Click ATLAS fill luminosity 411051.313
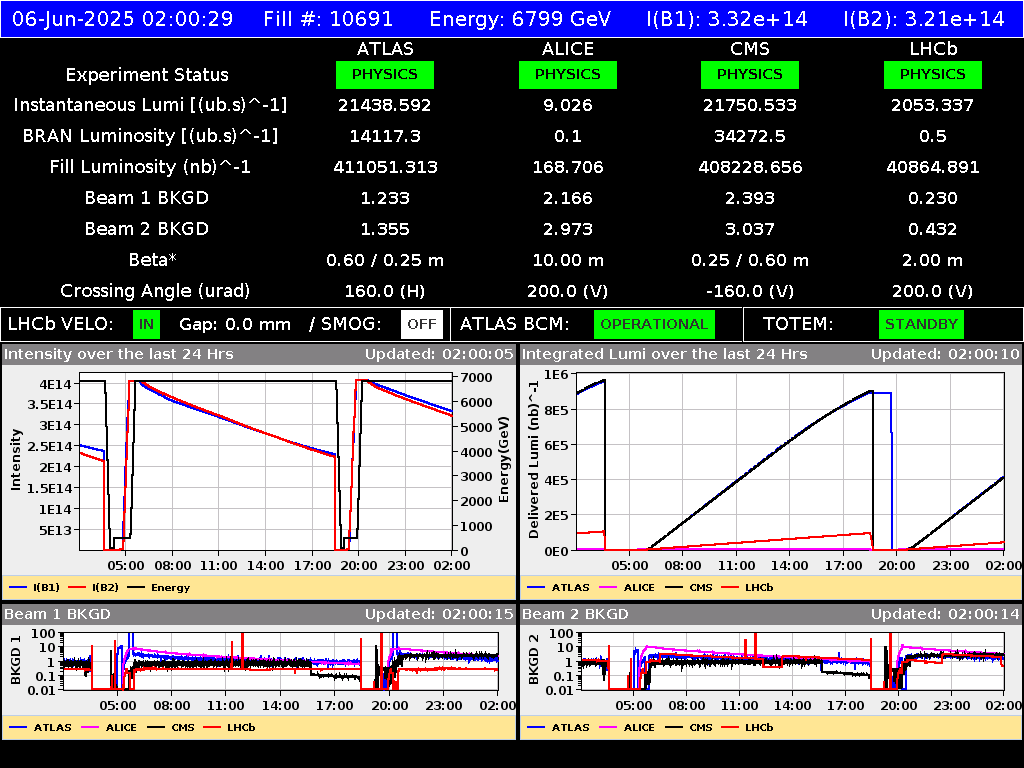The image size is (1024, 768). point(385,167)
